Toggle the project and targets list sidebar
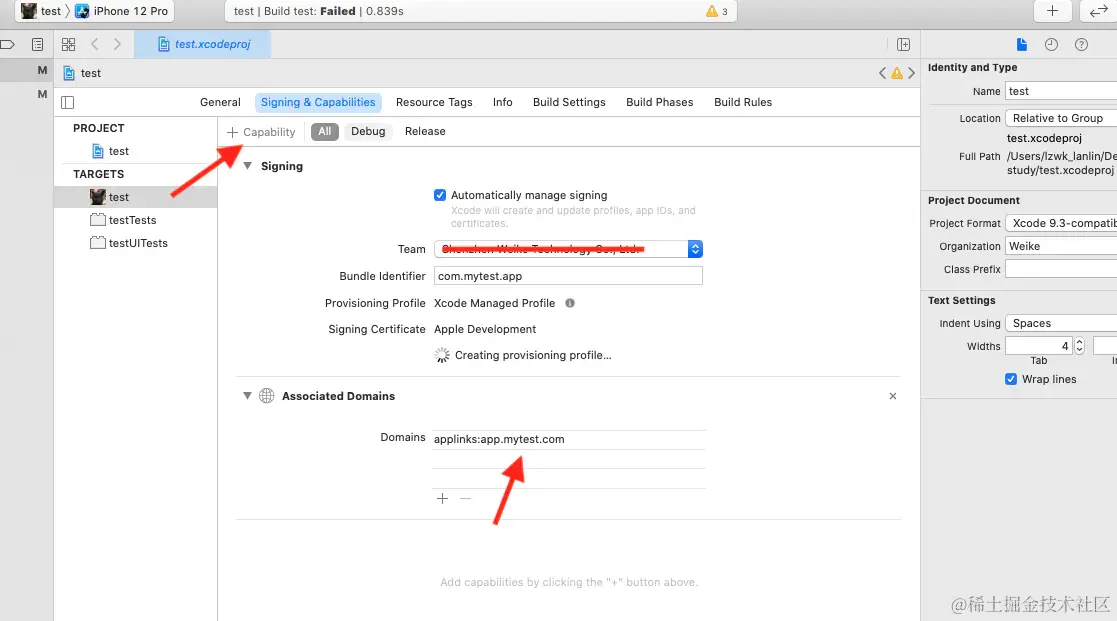Viewport: 1117px width, 621px height. 68,102
